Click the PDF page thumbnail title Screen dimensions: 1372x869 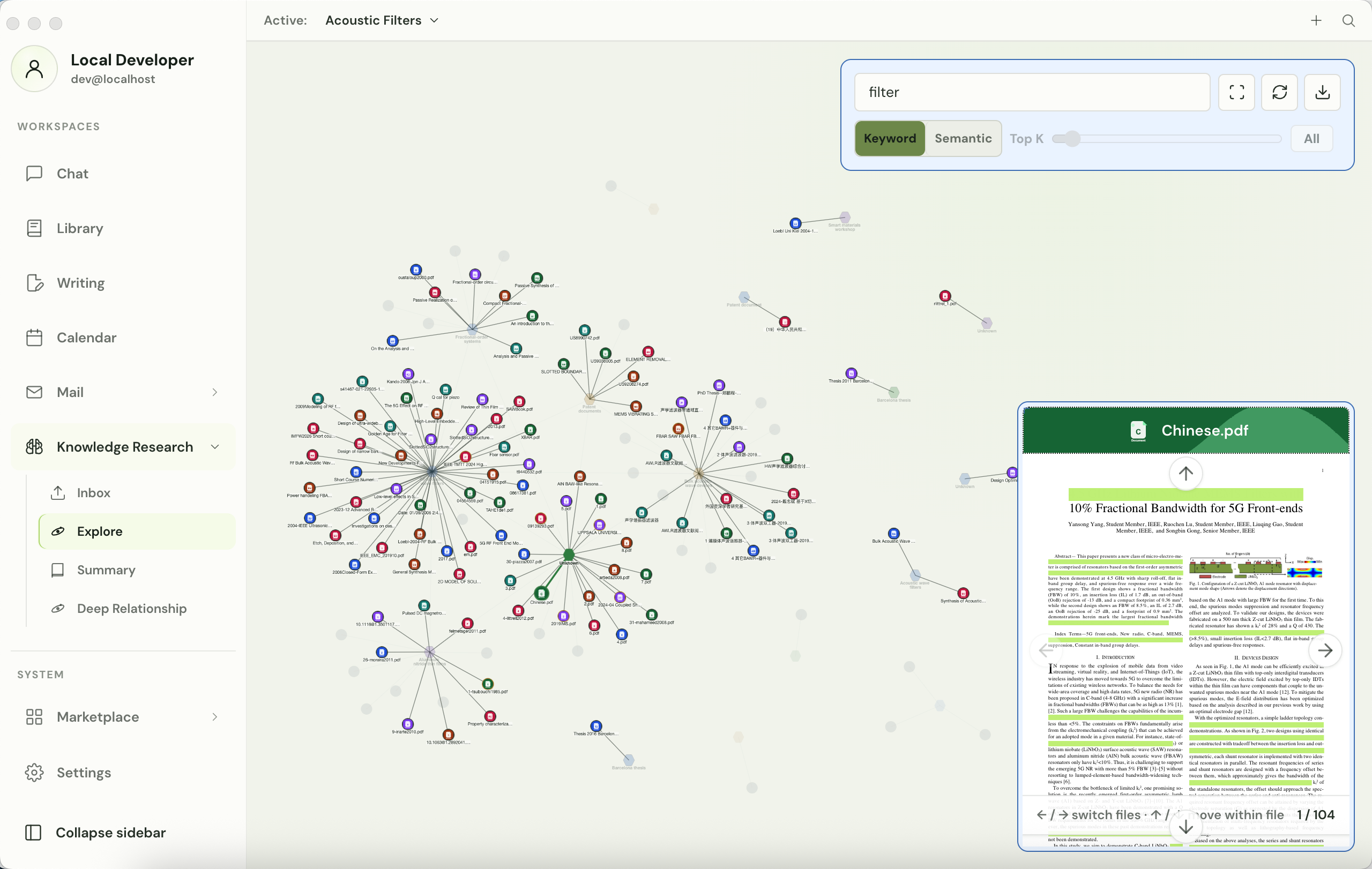pyautogui.click(x=1185, y=508)
